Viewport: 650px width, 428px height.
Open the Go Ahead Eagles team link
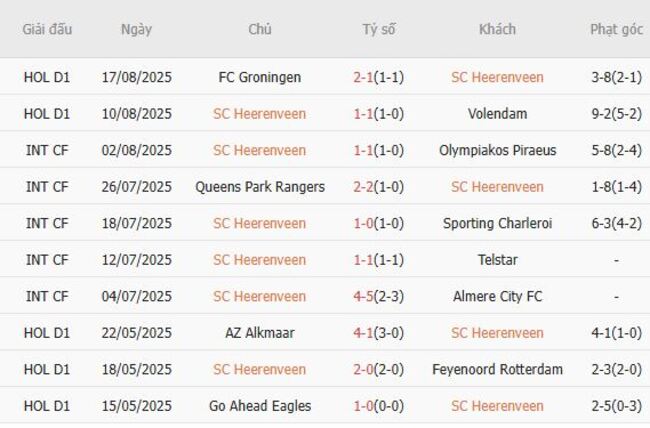[x=259, y=406]
